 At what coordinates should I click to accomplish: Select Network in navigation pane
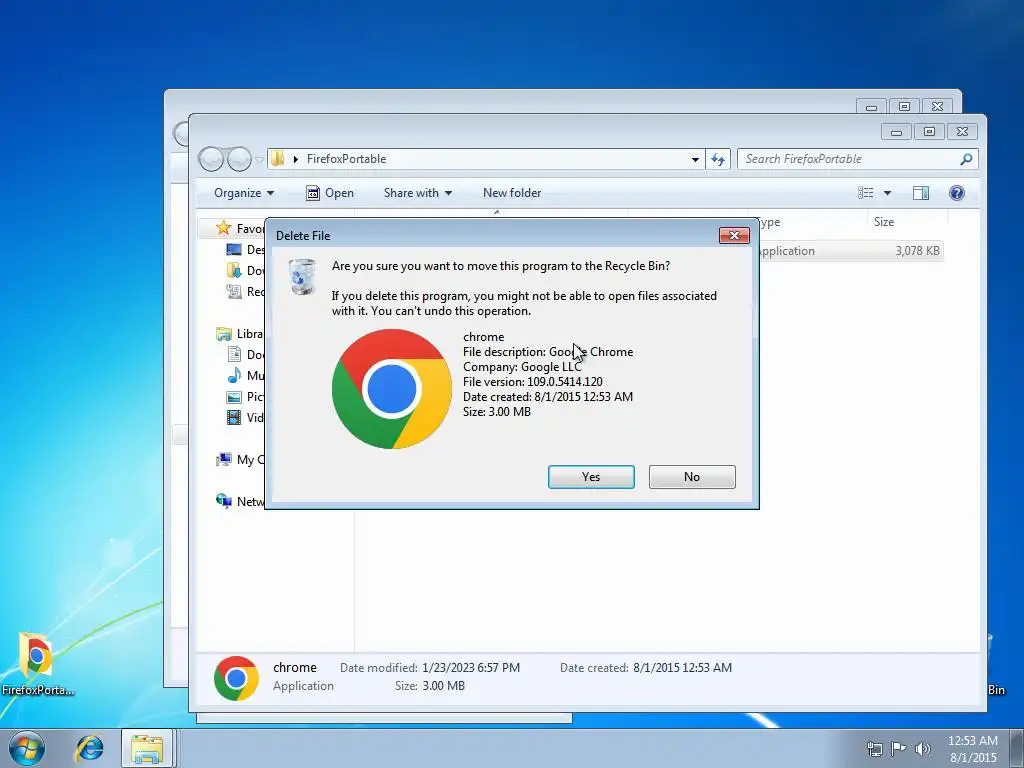240,502
